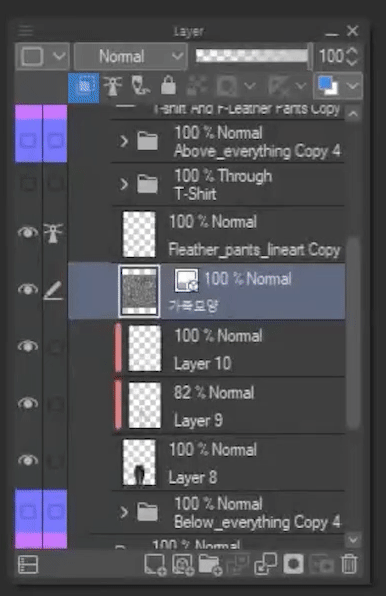Click the layer opacity slider
Screen dimensions: 386x596
[252, 56]
